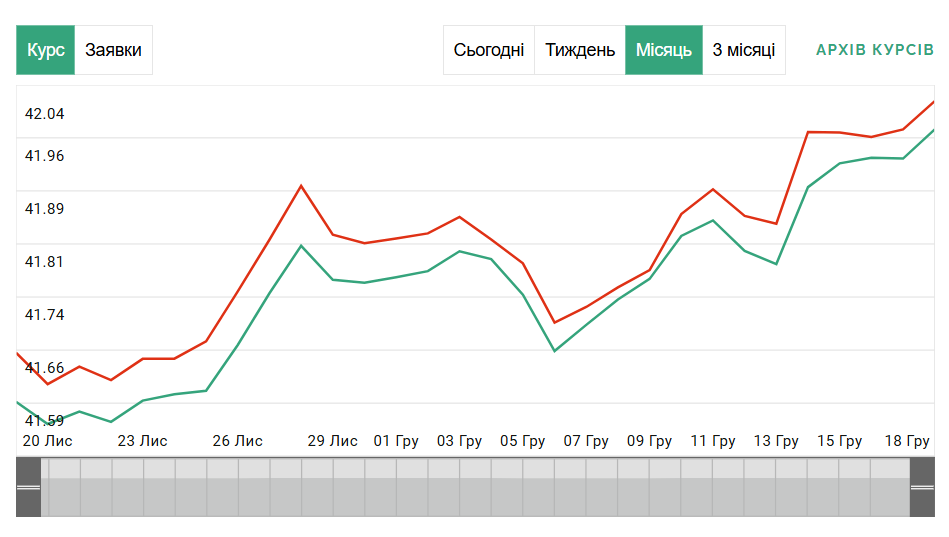Click the green line's dip before 07 Гру
949x537 pixels.
coord(555,351)
